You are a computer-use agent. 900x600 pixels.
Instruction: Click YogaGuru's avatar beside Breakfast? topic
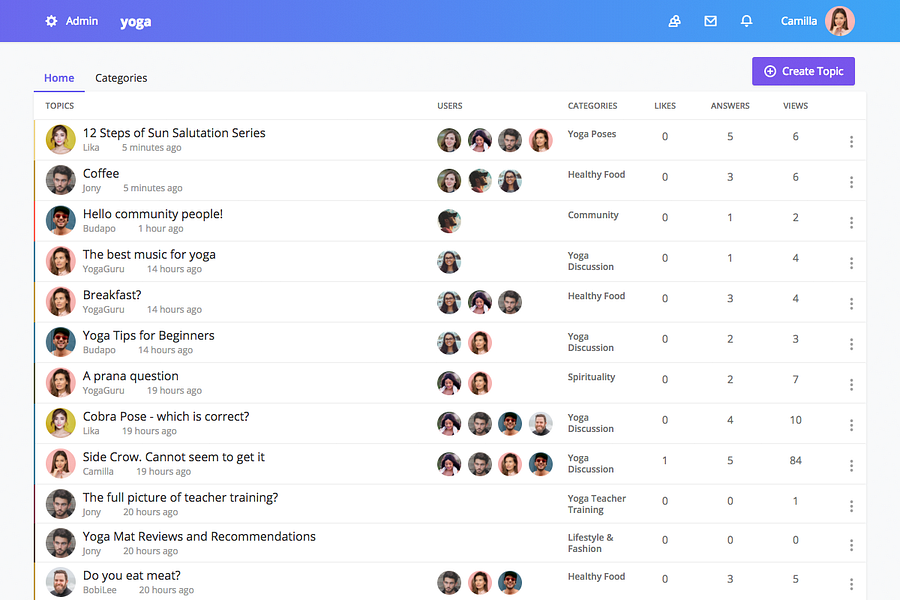(x=61, y=301)
